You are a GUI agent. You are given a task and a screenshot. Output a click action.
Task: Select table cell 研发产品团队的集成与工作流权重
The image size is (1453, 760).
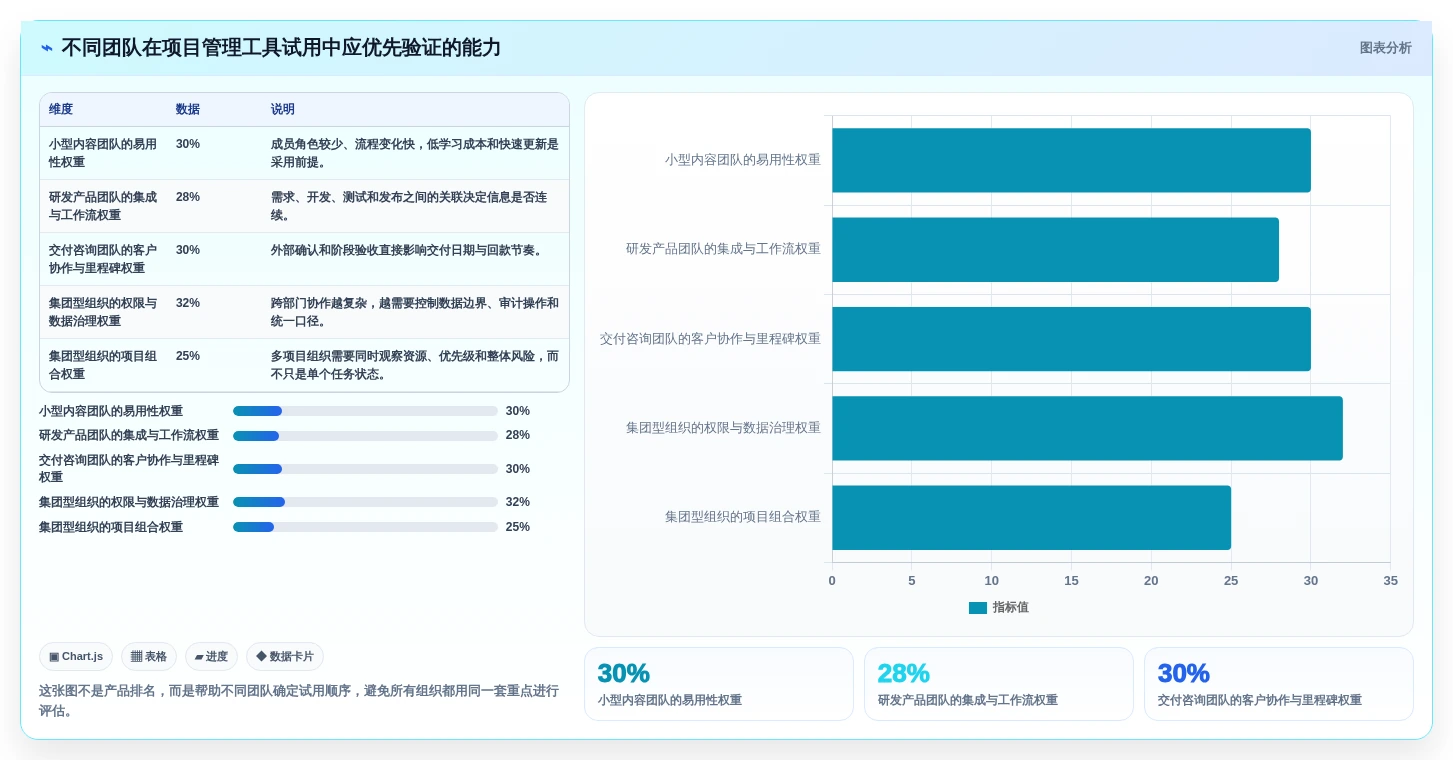103,206
